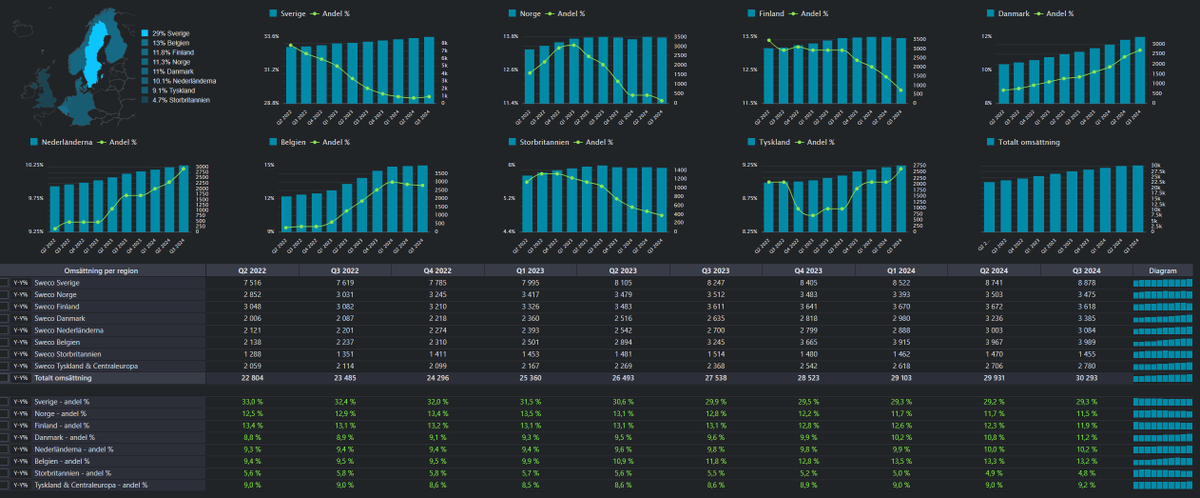Select 4.7% Storbritannien in the map legend

pyautogui.click(x=176, y=100)
